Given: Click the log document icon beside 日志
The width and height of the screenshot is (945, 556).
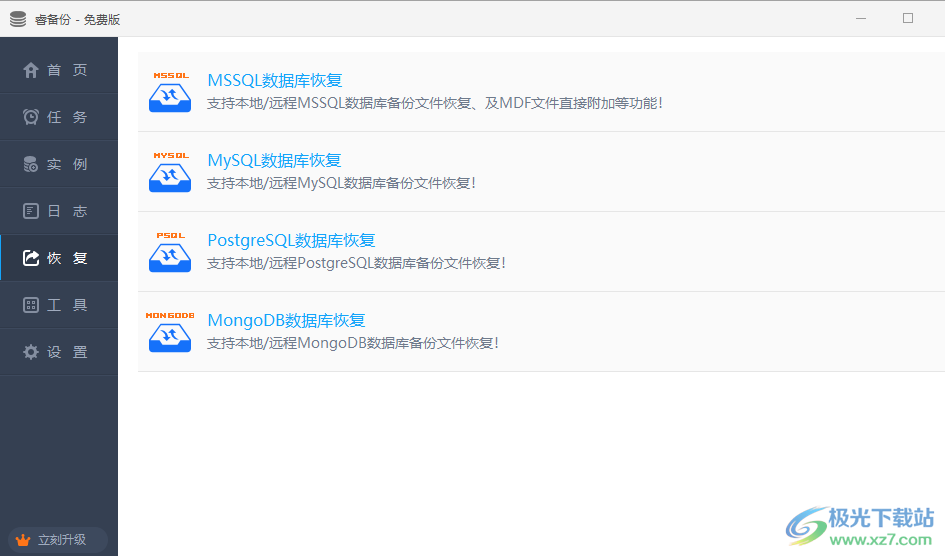Looking at the screenshot, I should coord(31,211).
